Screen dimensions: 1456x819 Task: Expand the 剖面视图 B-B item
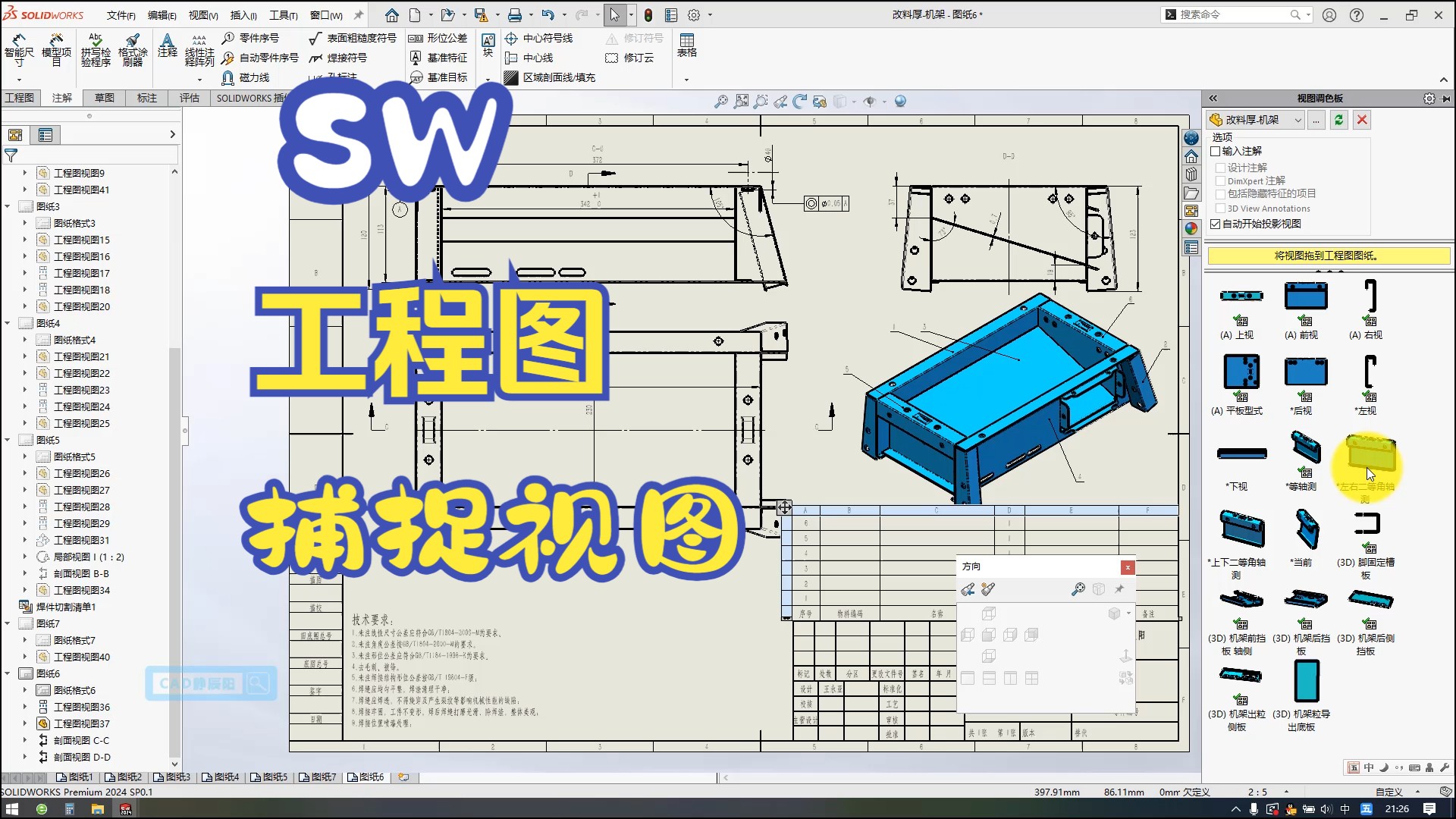click(x=24, y=573)
